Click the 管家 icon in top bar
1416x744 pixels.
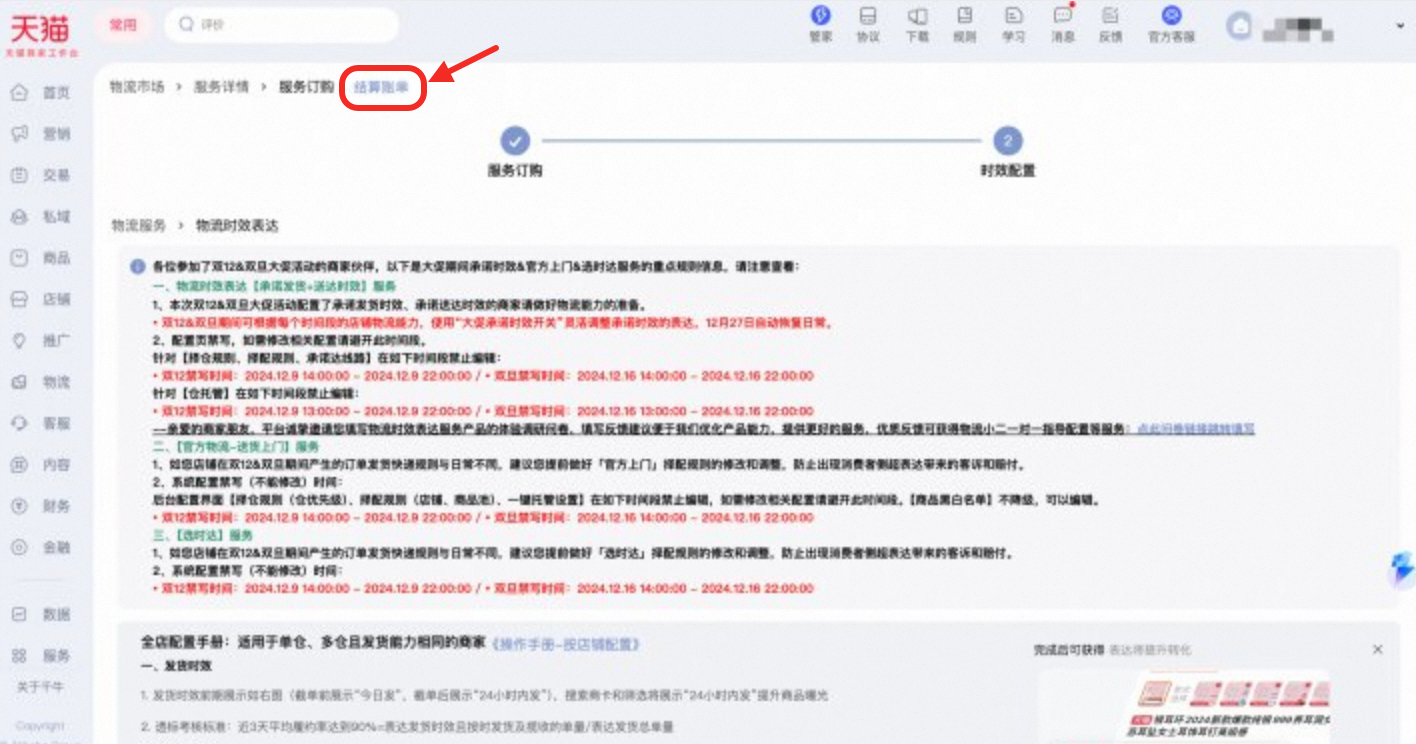(820, 15)
